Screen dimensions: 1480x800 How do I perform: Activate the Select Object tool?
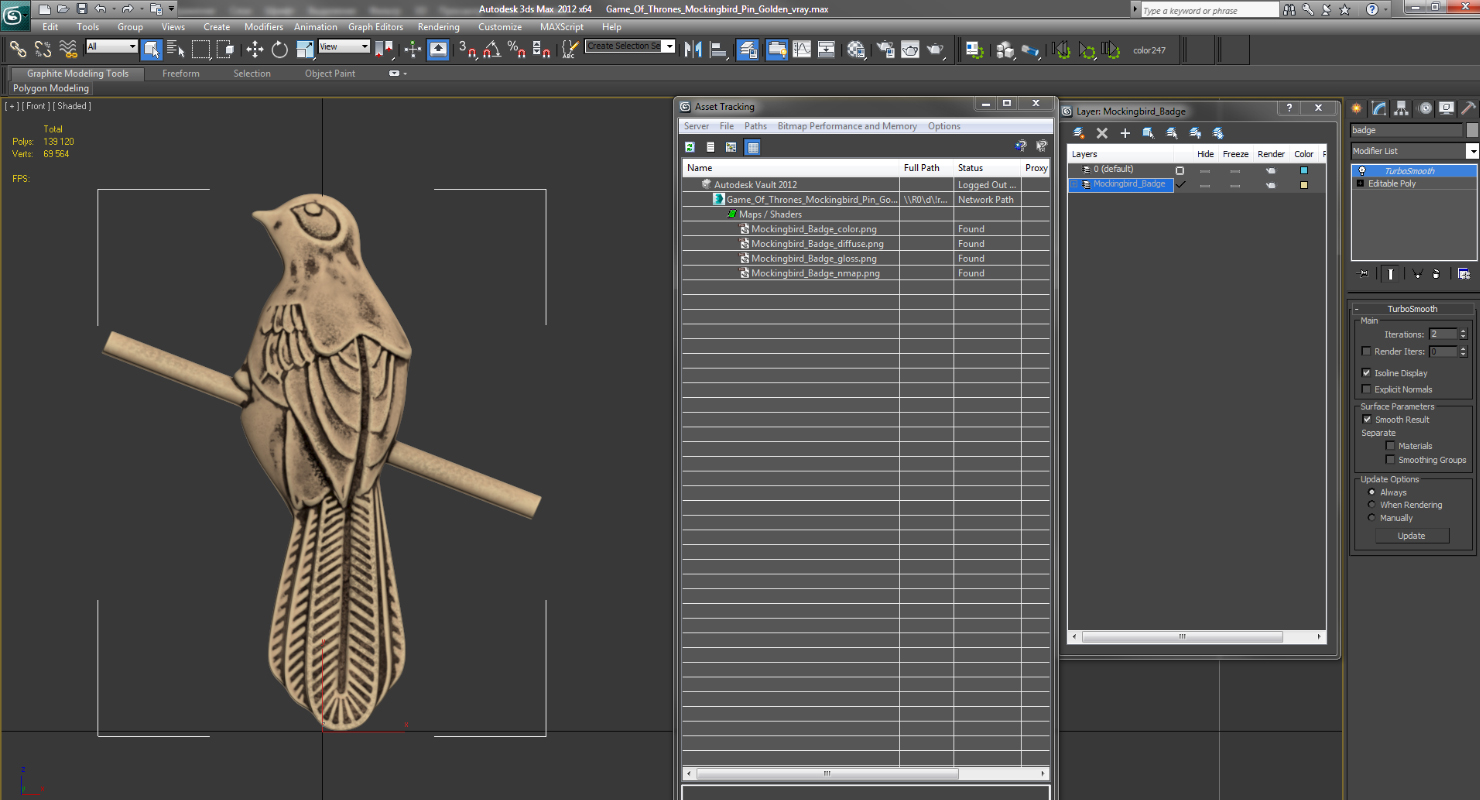pos(152,49)
